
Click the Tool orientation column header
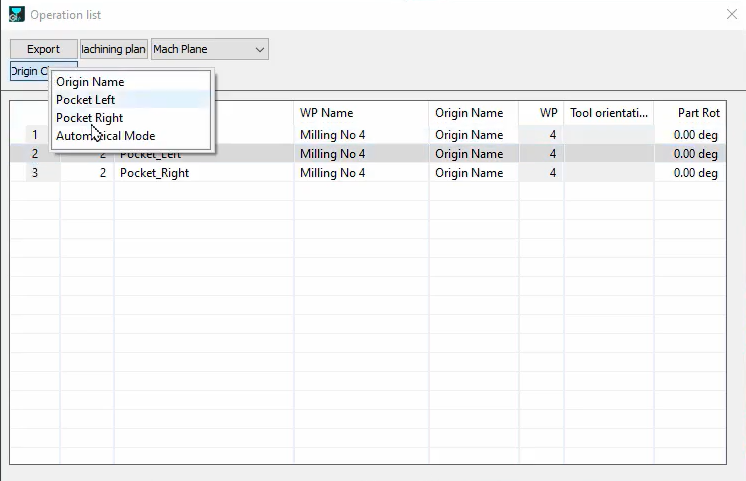tap(609, 113)
